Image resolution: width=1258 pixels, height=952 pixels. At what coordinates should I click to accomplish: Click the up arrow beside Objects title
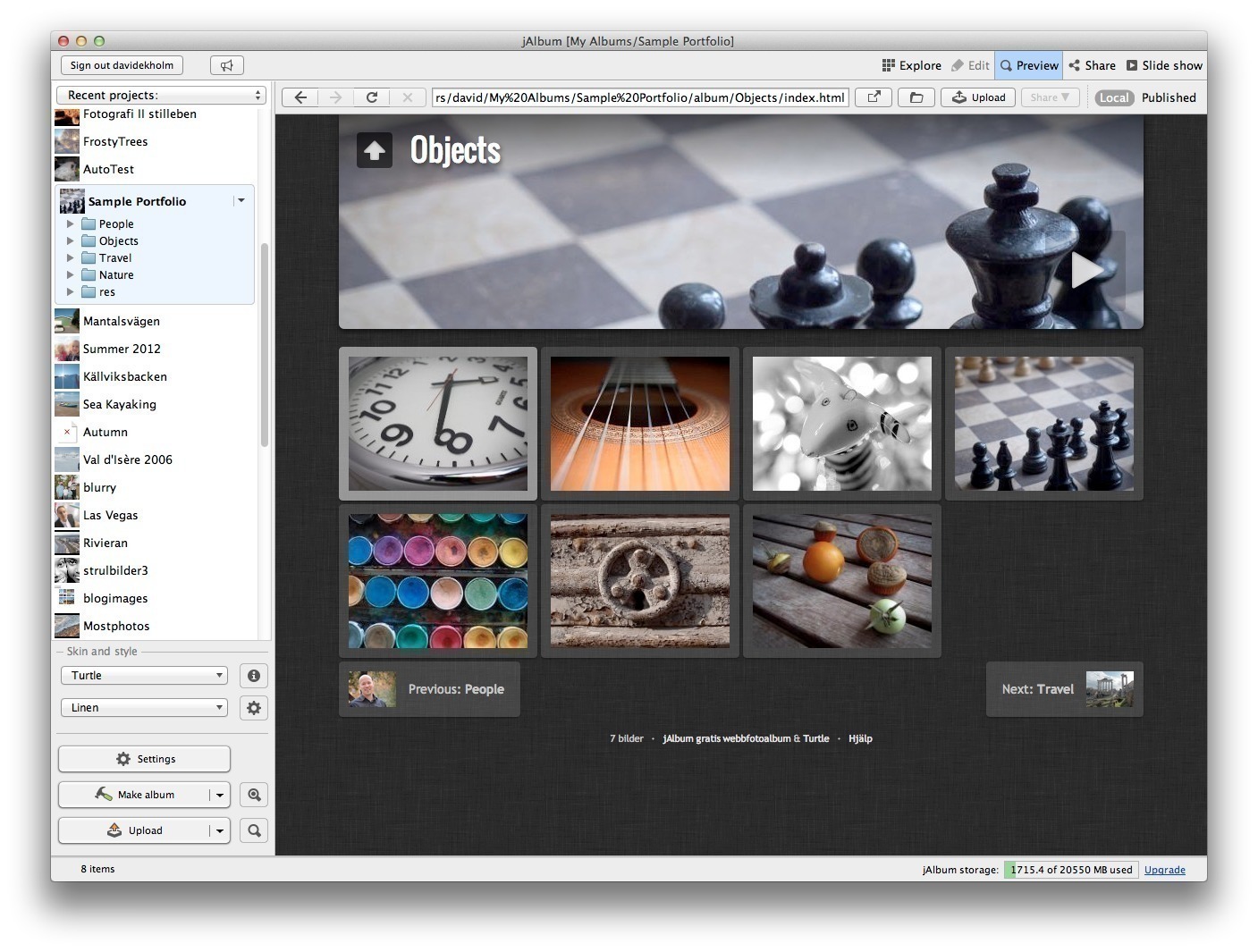click(x=375, y=150)
